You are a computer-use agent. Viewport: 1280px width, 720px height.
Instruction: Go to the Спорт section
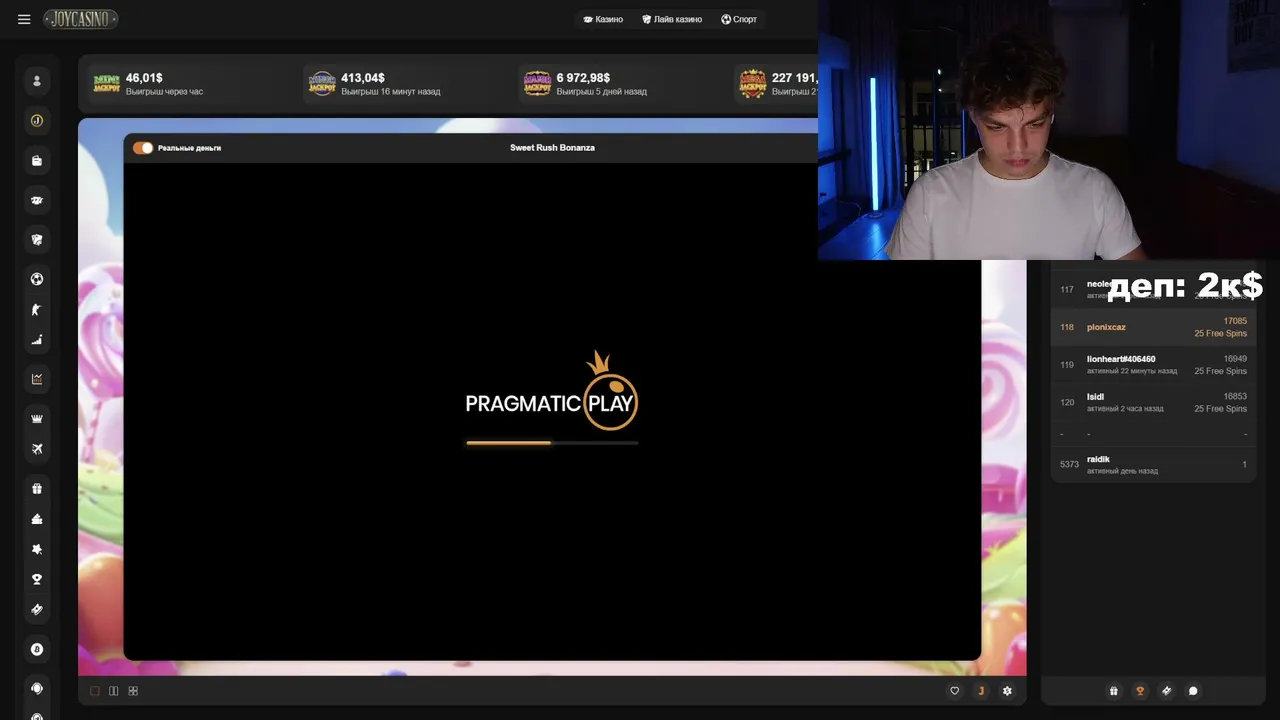coord(739,19)
